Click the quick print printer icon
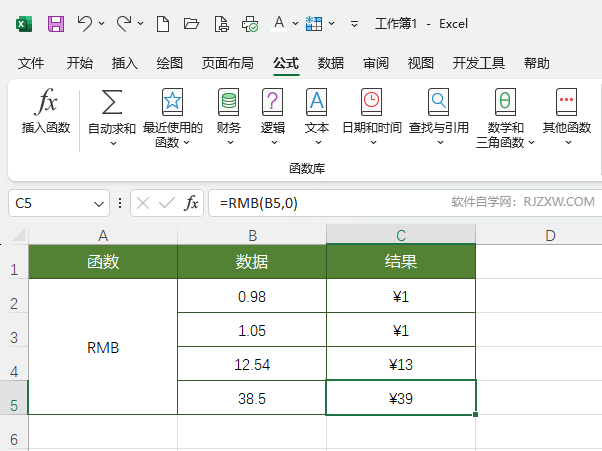Screen dimensions: 602x451 click(250, 24)
